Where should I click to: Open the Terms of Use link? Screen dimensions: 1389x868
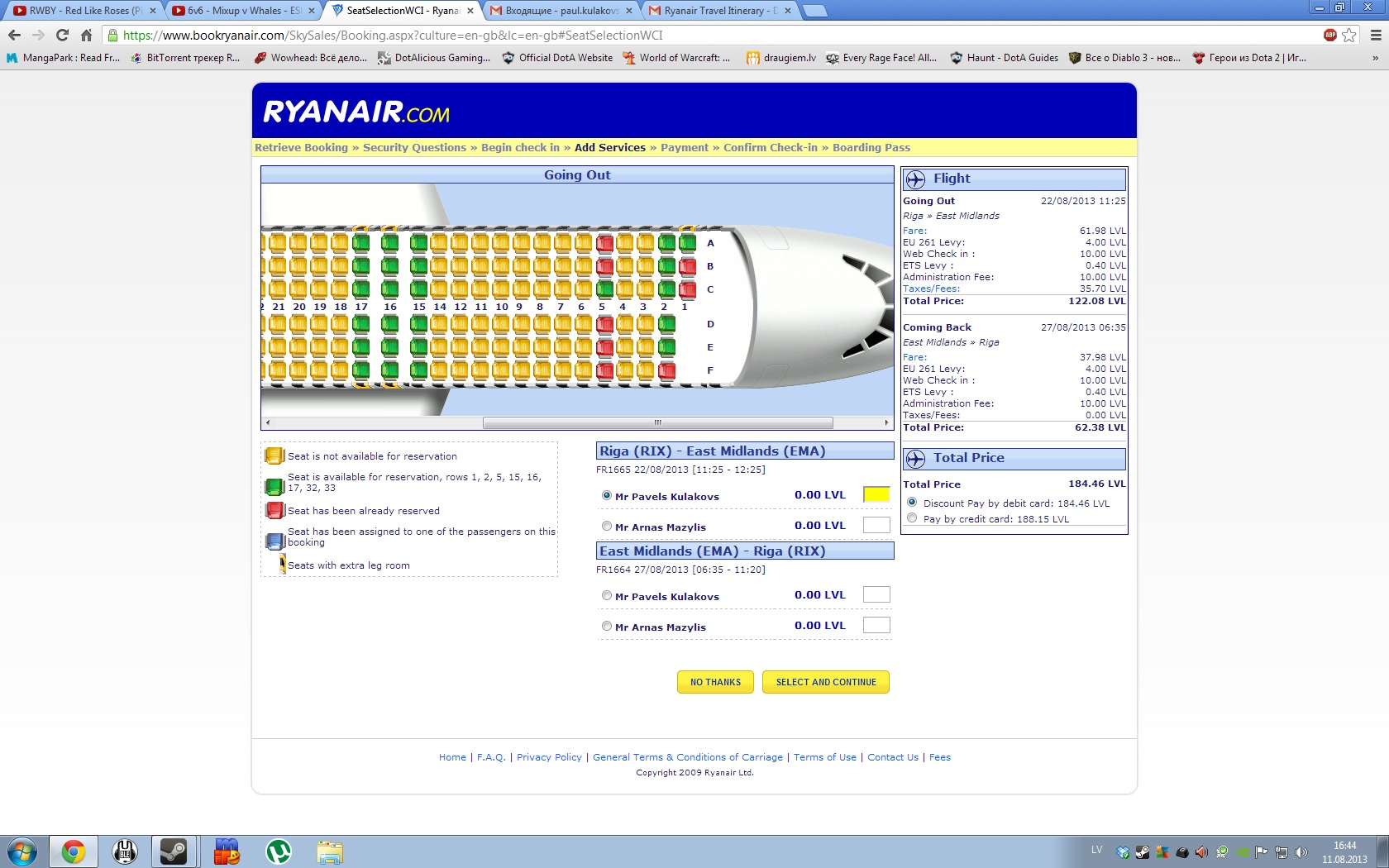[x=825, y=757]
